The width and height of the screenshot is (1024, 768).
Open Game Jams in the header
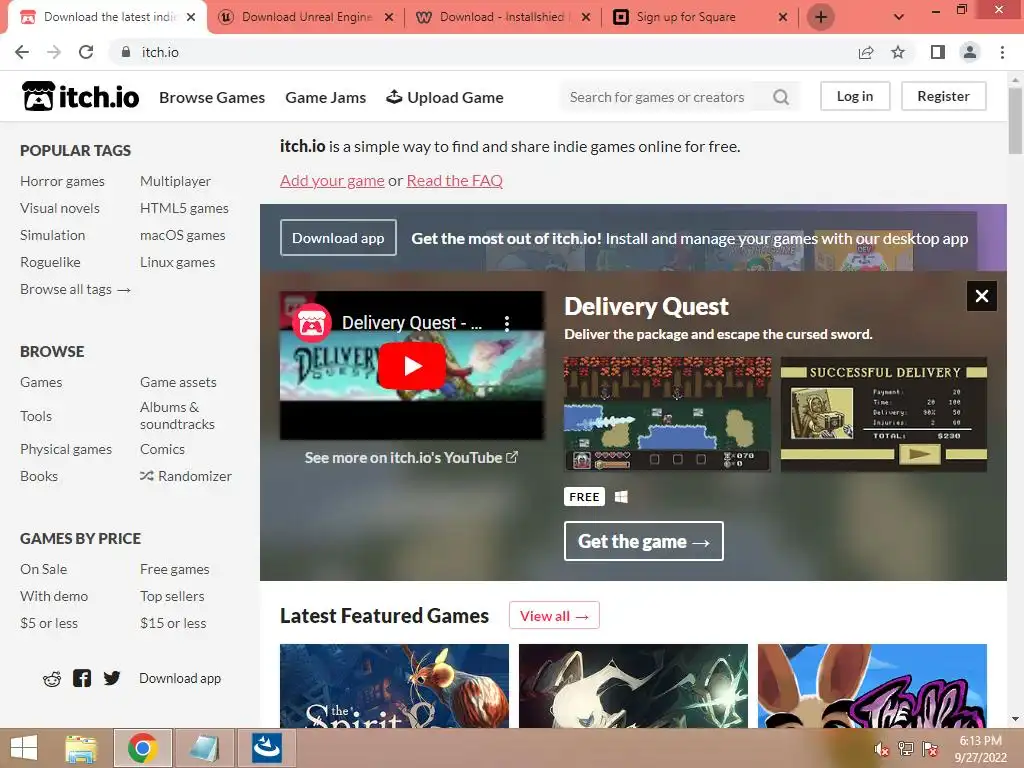click(x=326, y=97)
